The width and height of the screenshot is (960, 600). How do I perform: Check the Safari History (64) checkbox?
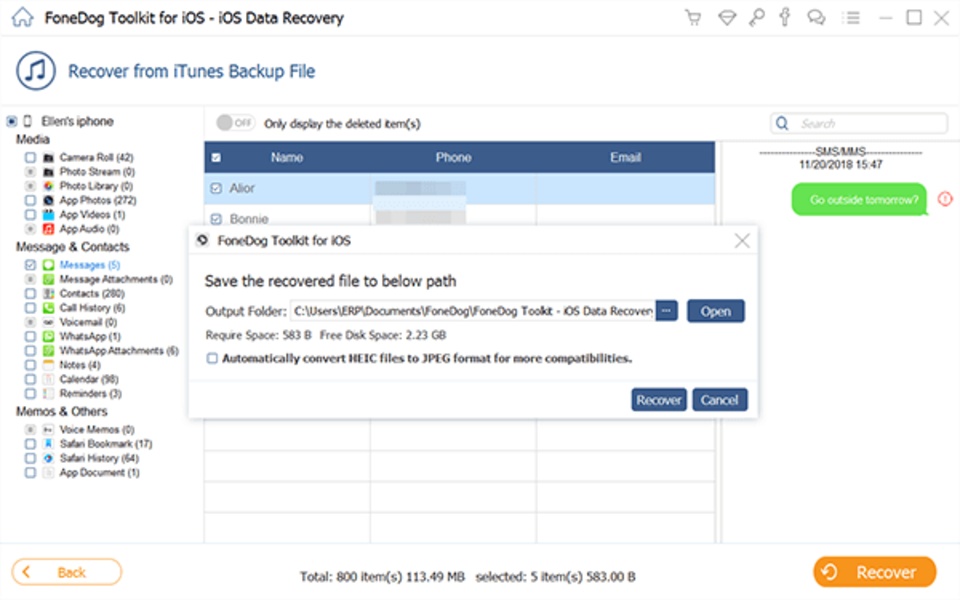coord(30,458)
